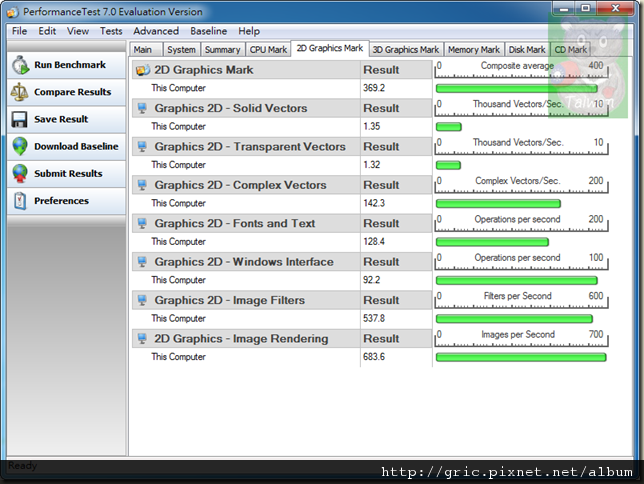Open the Advanced menu
The height and width of the screenshot is (484, 644).
tap(156, 31)
